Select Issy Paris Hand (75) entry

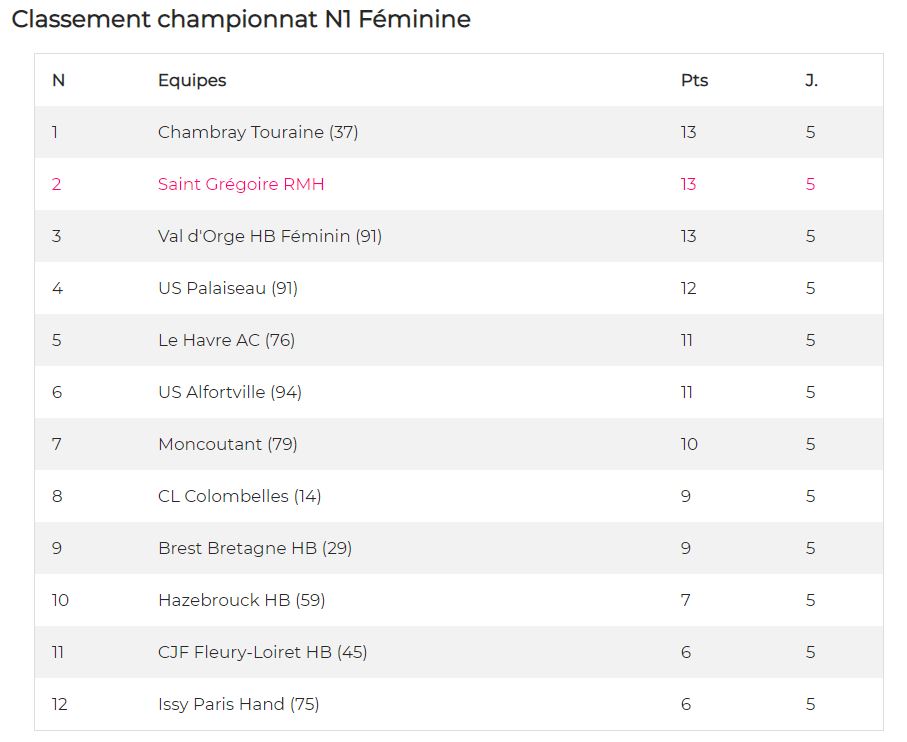tap(238, 704)
